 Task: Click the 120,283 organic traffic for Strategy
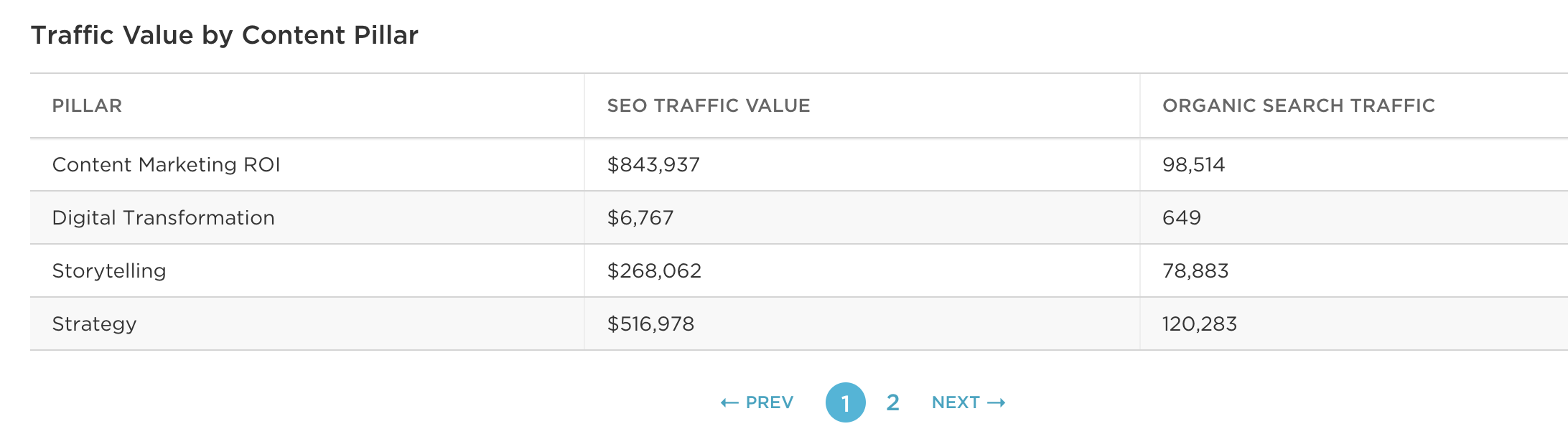1200,324
